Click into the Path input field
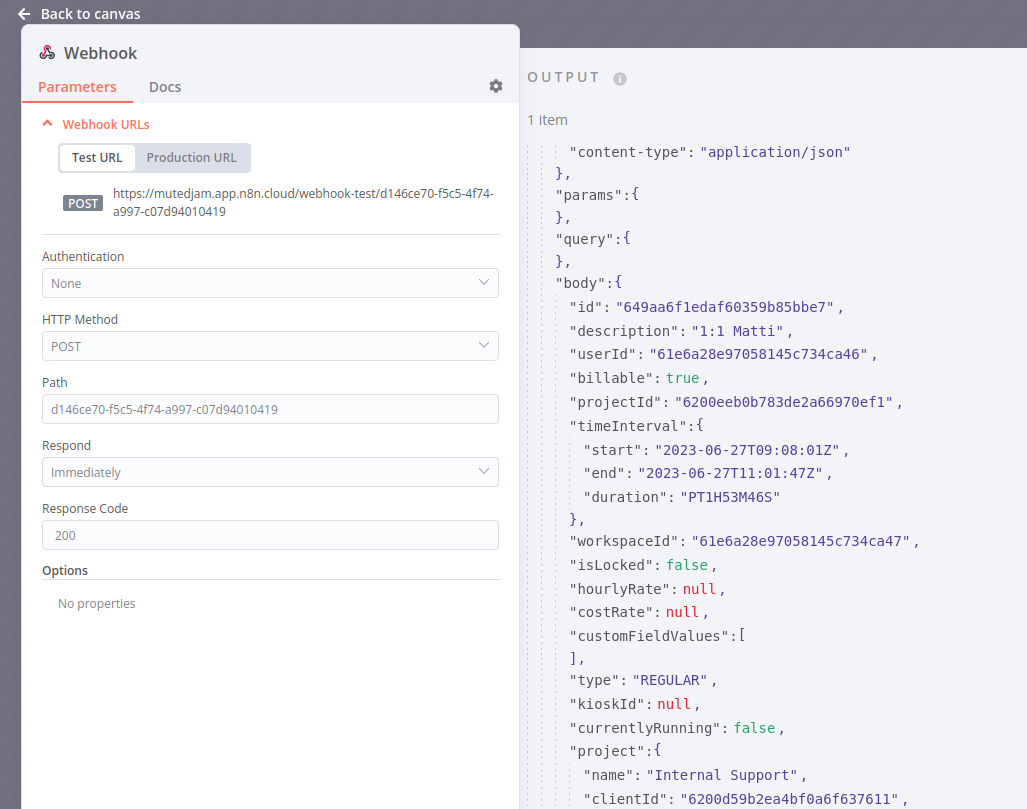 point(270,409)
